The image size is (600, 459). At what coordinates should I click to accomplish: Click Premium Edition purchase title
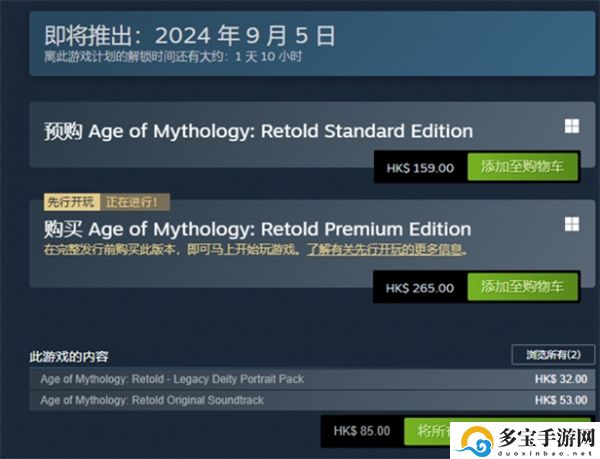coord(258,230)
